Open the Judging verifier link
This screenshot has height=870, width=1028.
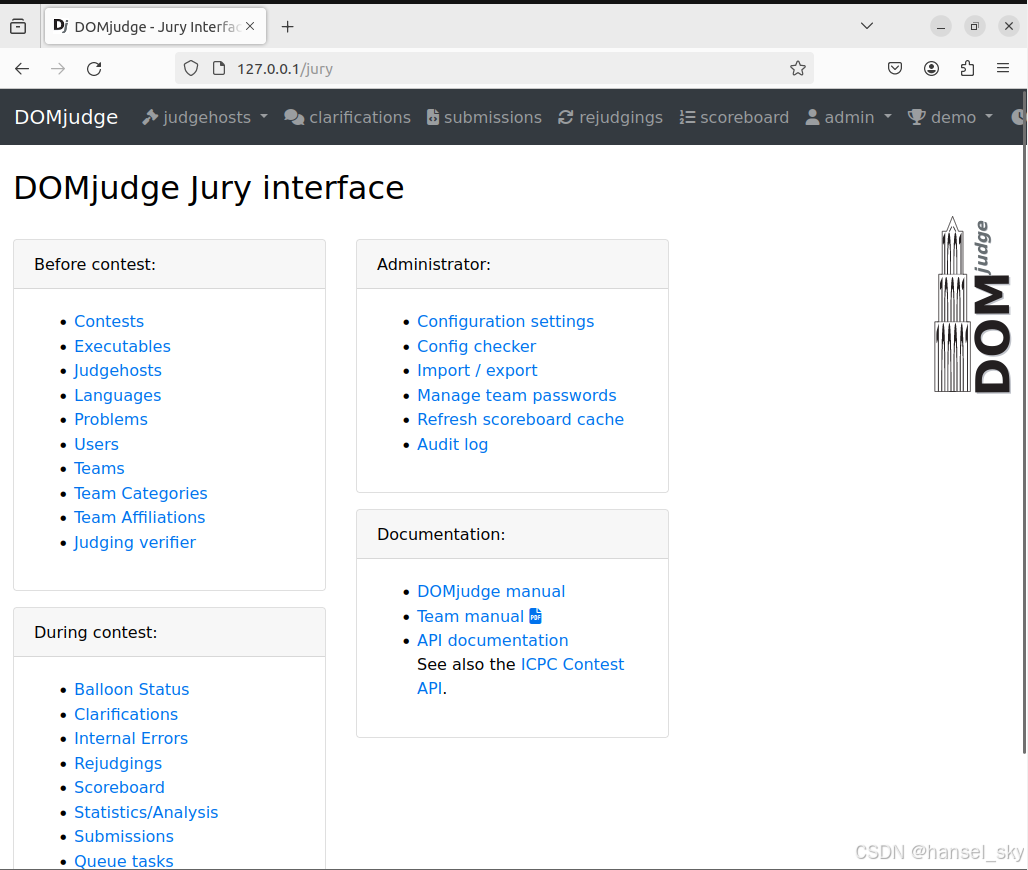pos(135,543)
